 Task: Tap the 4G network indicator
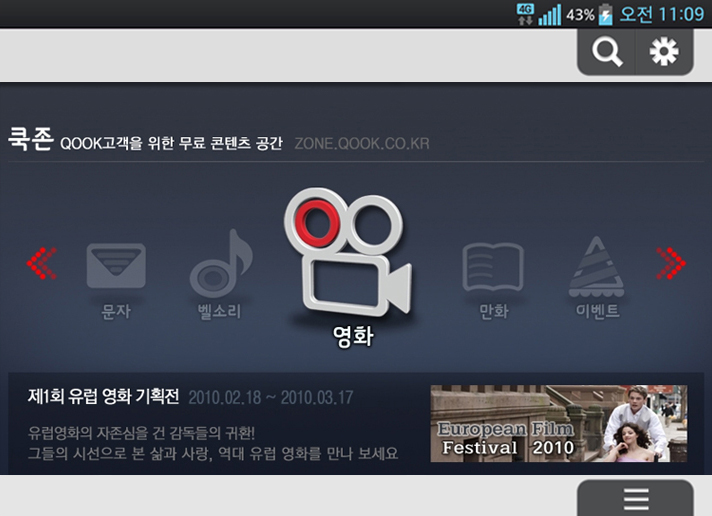[526, 13]
